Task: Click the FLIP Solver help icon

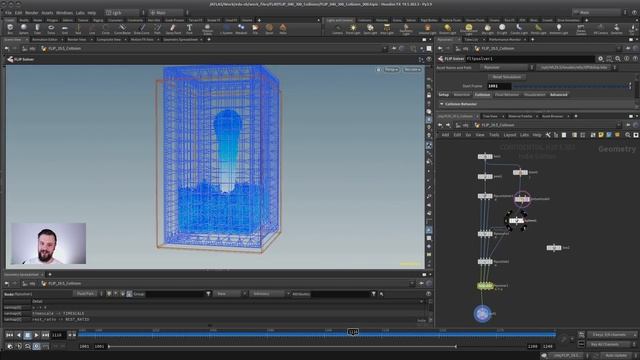Action: pos(635,59)
